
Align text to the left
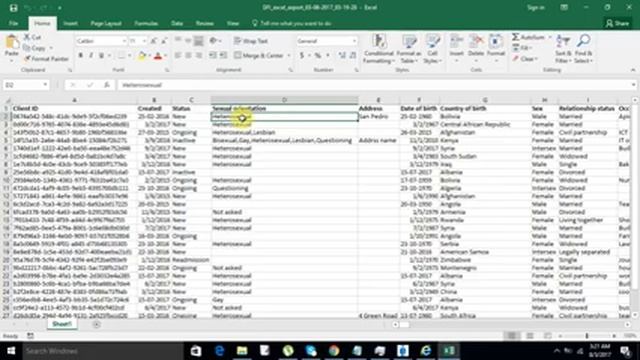click(178, 56)
